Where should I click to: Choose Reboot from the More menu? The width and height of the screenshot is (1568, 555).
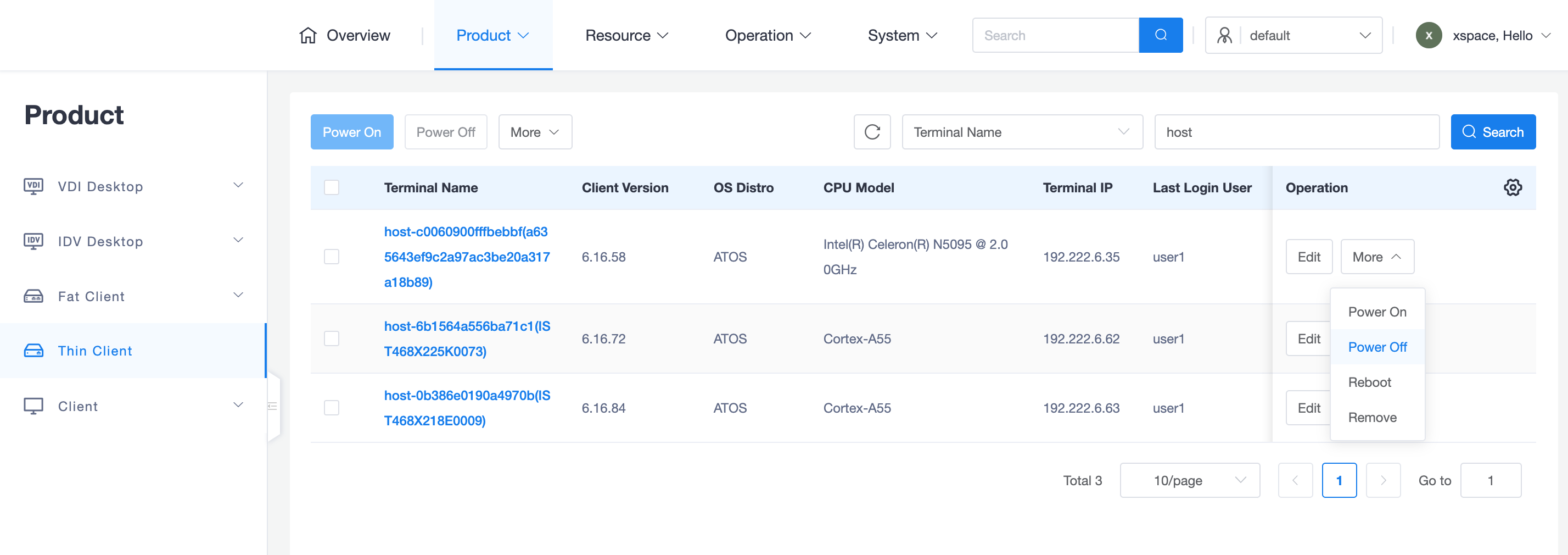tap(1369, 382)
